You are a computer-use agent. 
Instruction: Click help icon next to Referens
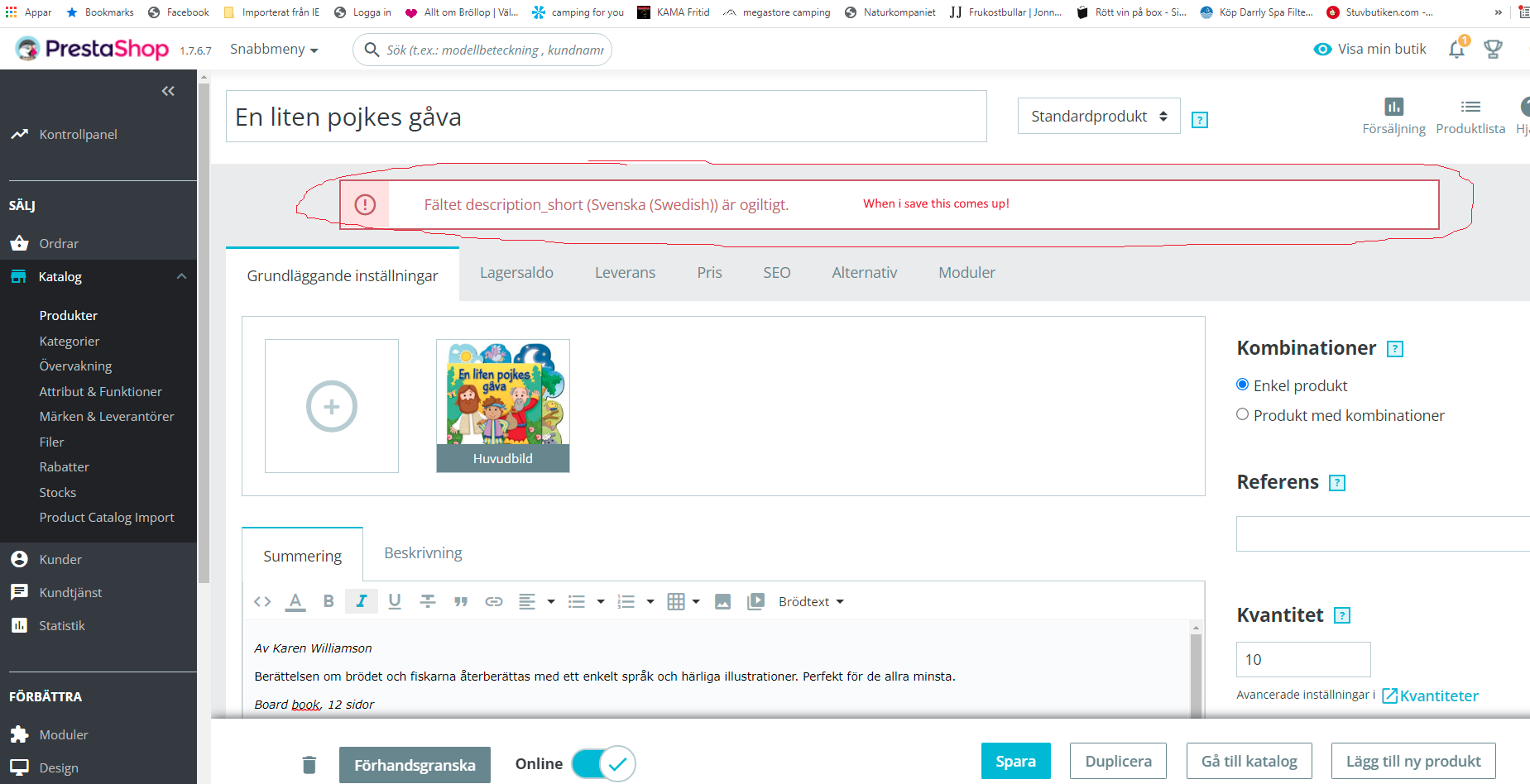click(1337, 483)
